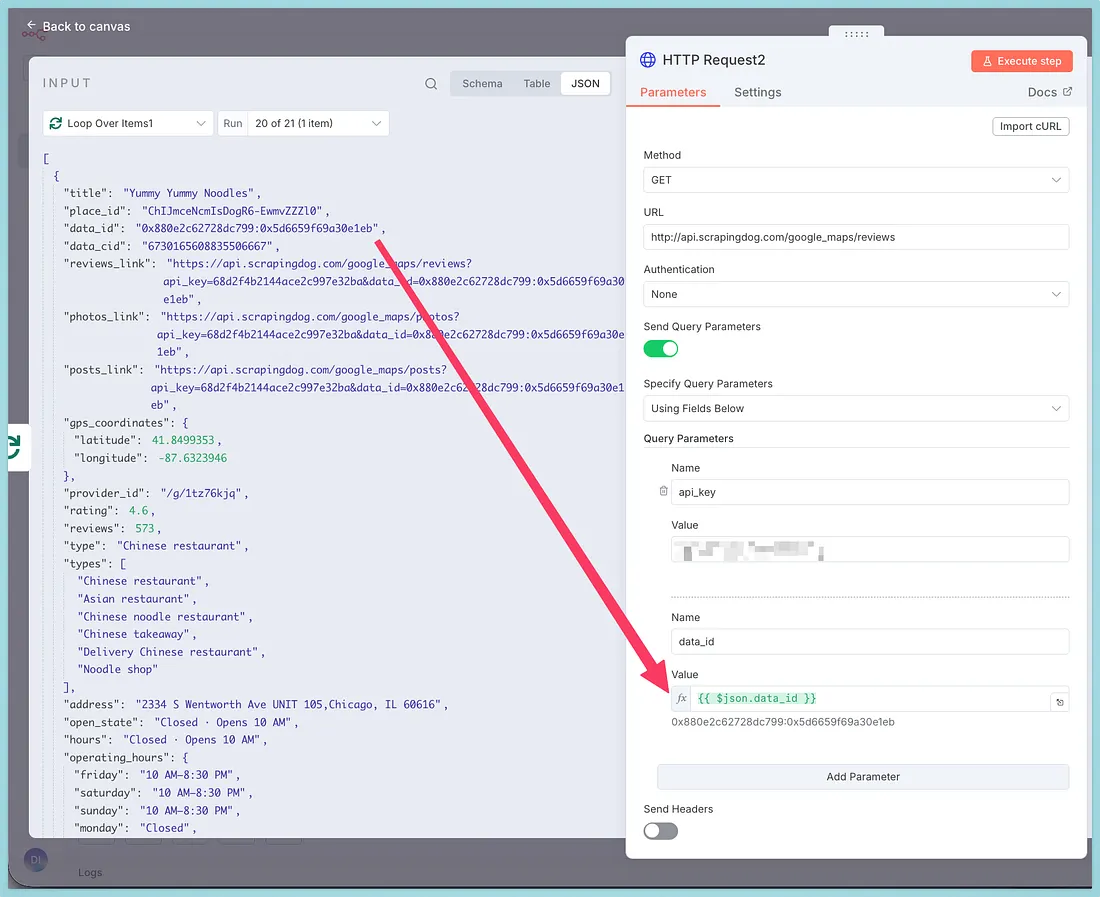Click the trash icon beside api_key parameter
This screenshot has width=1100, height=897.
[663, 491]
